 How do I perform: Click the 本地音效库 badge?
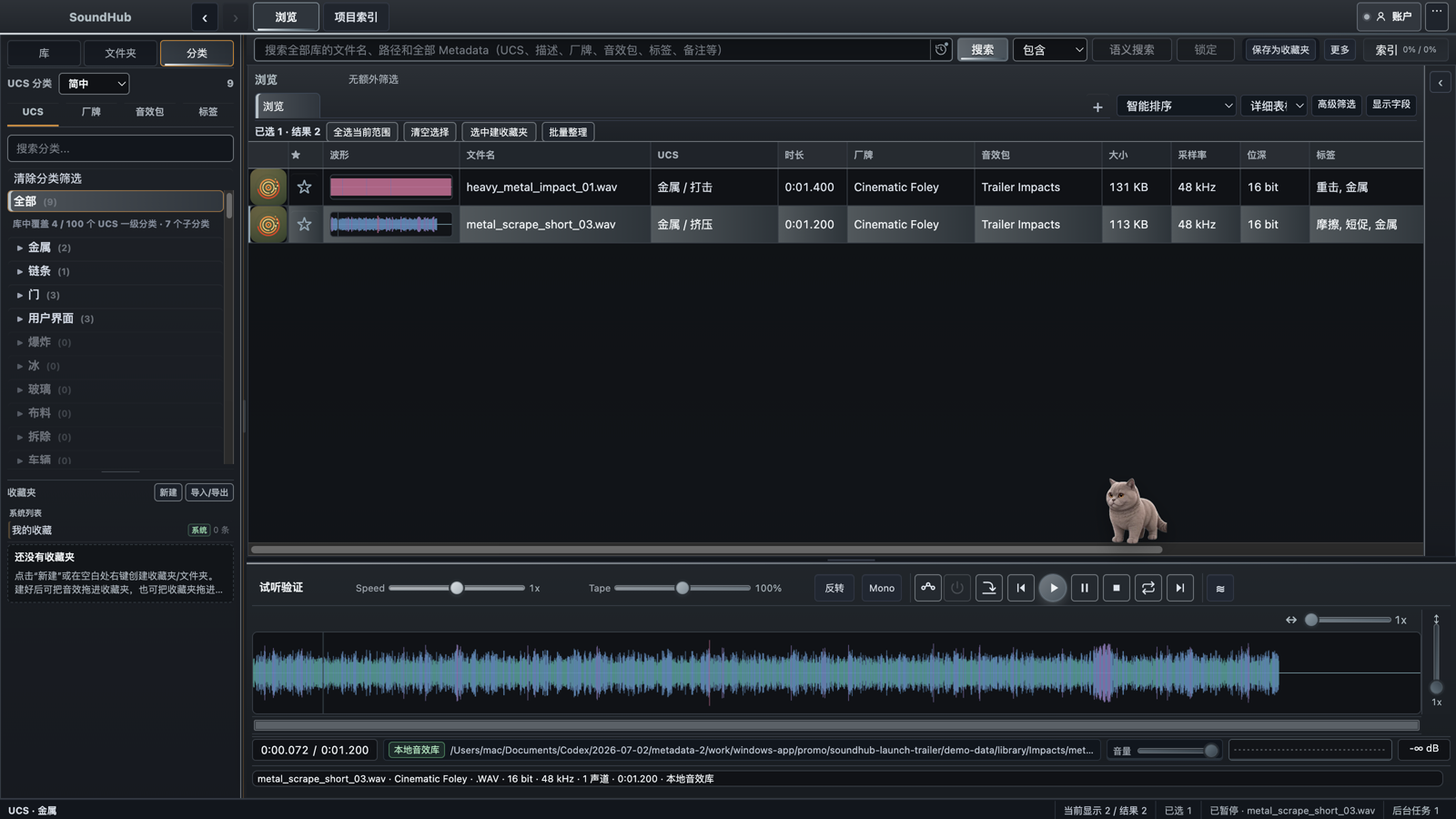[x=416, y=750]
